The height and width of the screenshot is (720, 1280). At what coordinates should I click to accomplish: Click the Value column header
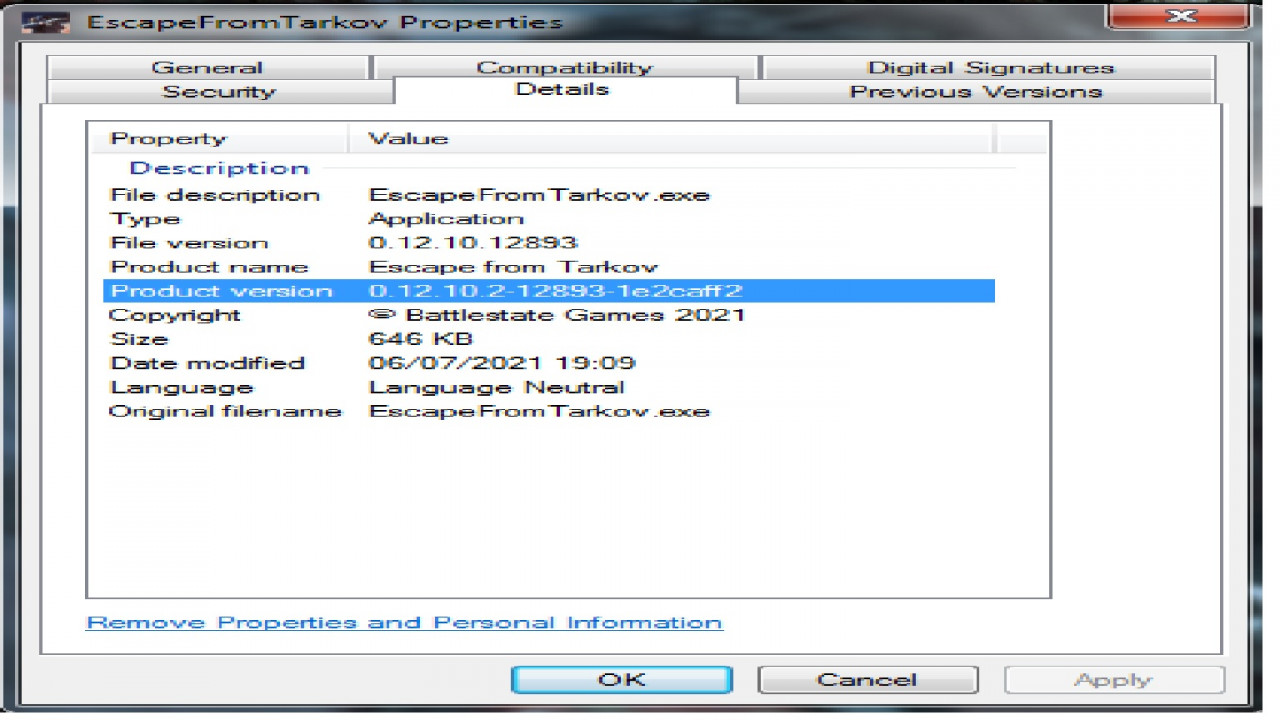(x=671, y=139)
